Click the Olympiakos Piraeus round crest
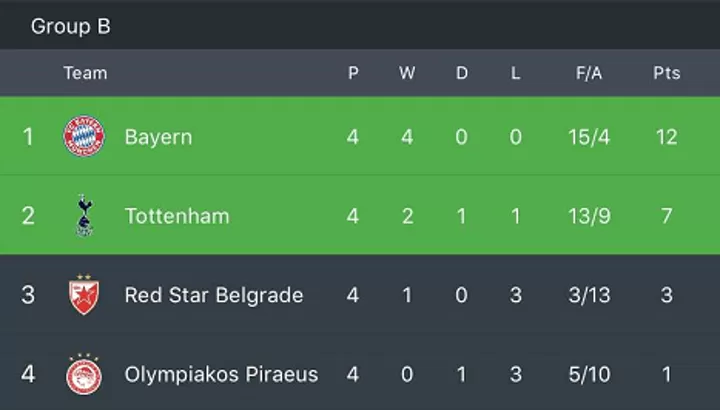 [84, 374]
